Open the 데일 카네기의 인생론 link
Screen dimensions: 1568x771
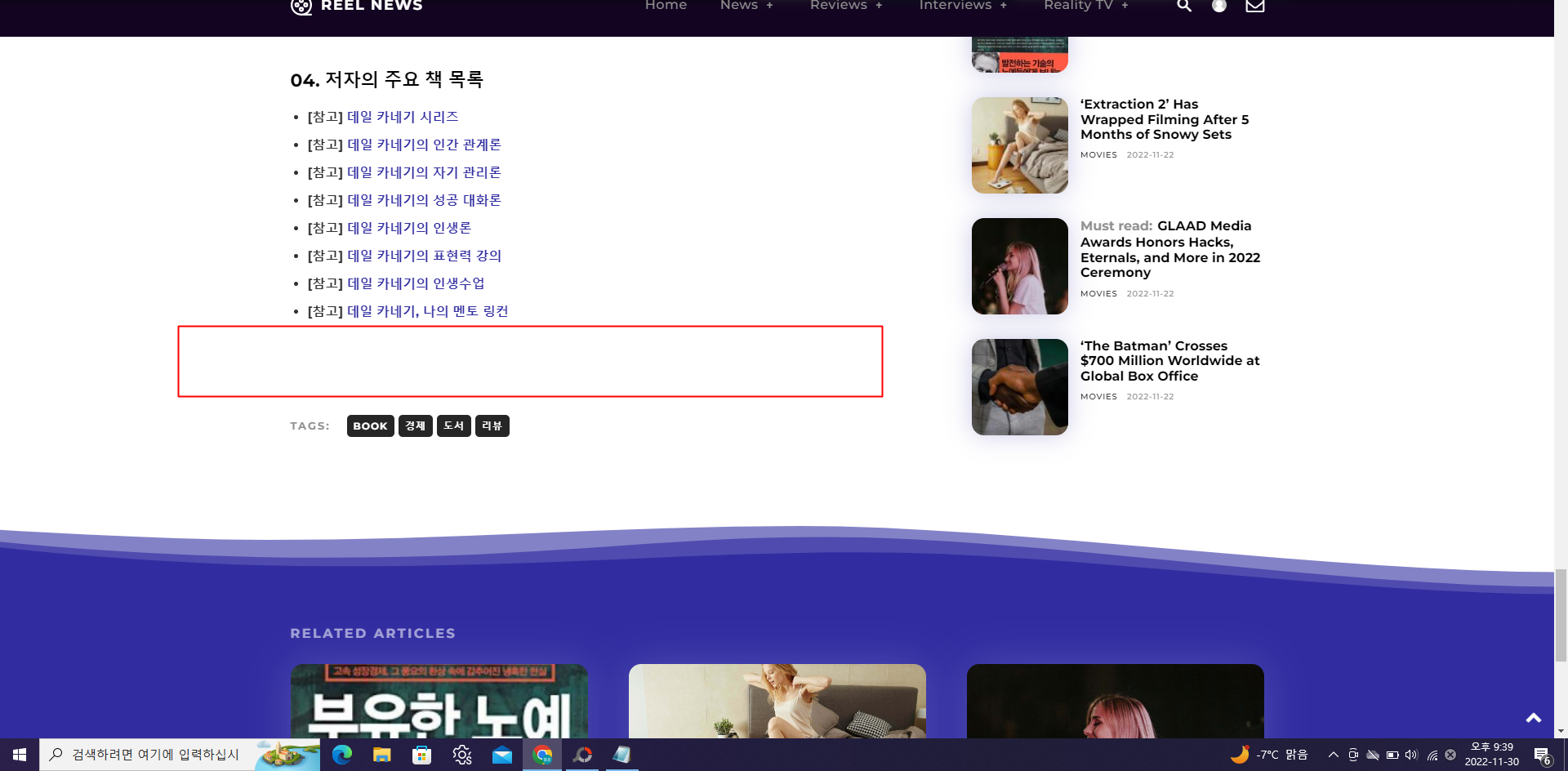409,228
